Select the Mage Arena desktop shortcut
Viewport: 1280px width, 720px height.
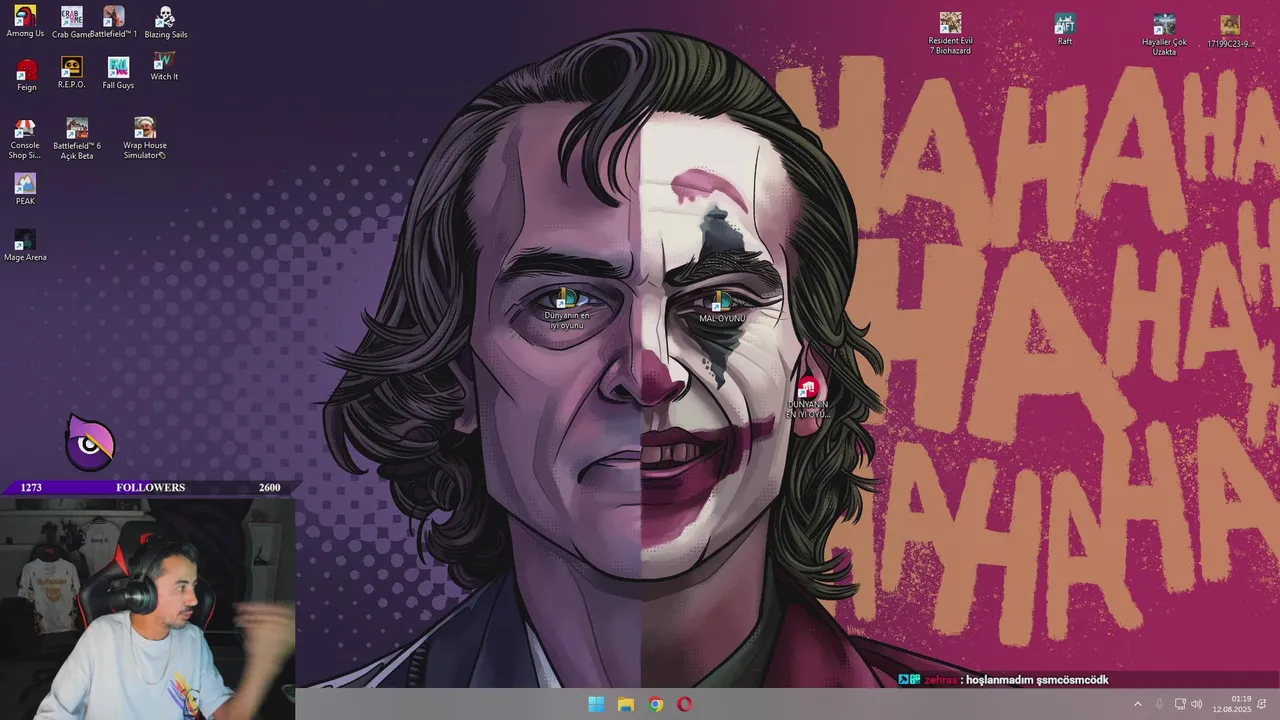pos(25,245)
